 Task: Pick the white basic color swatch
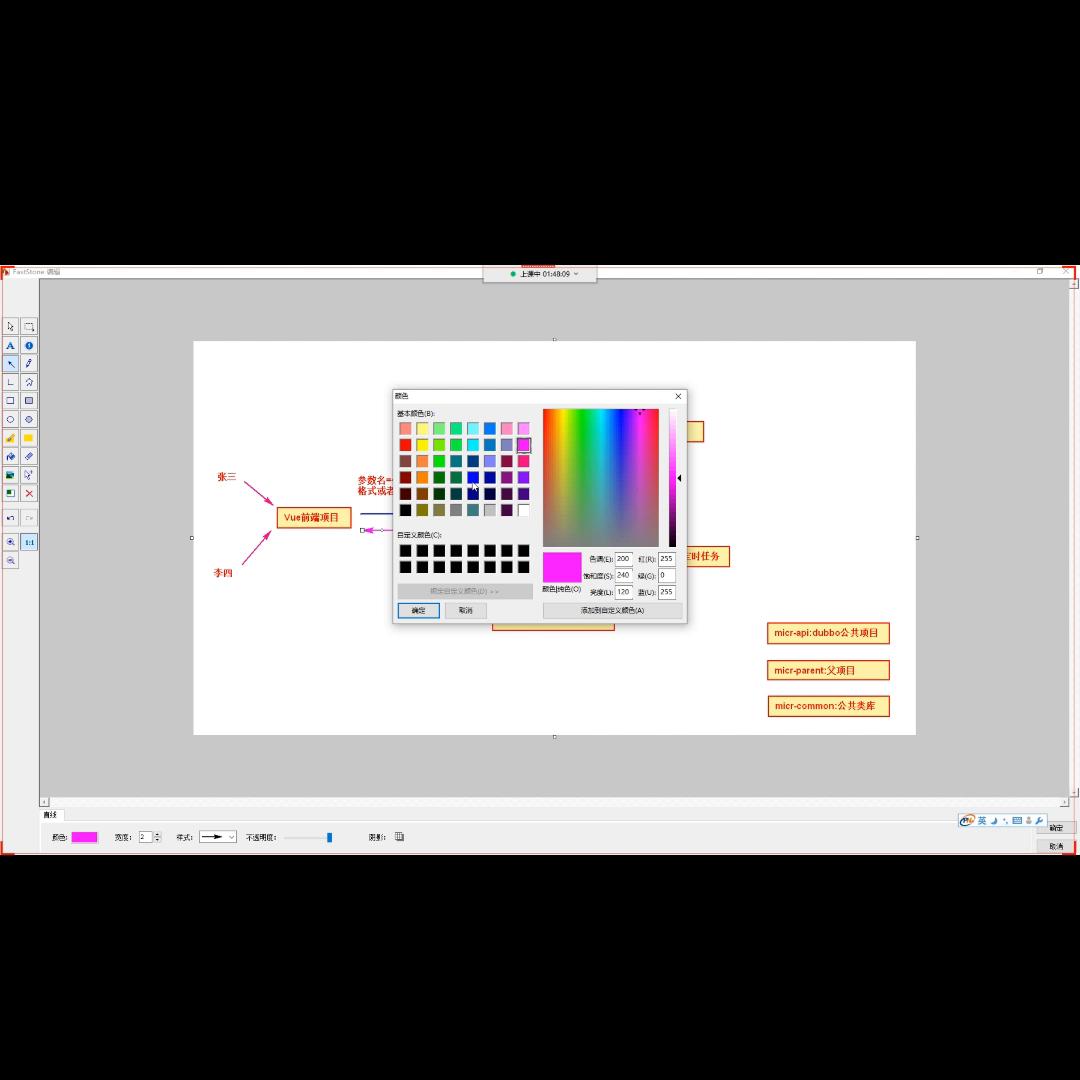(524, 510)
